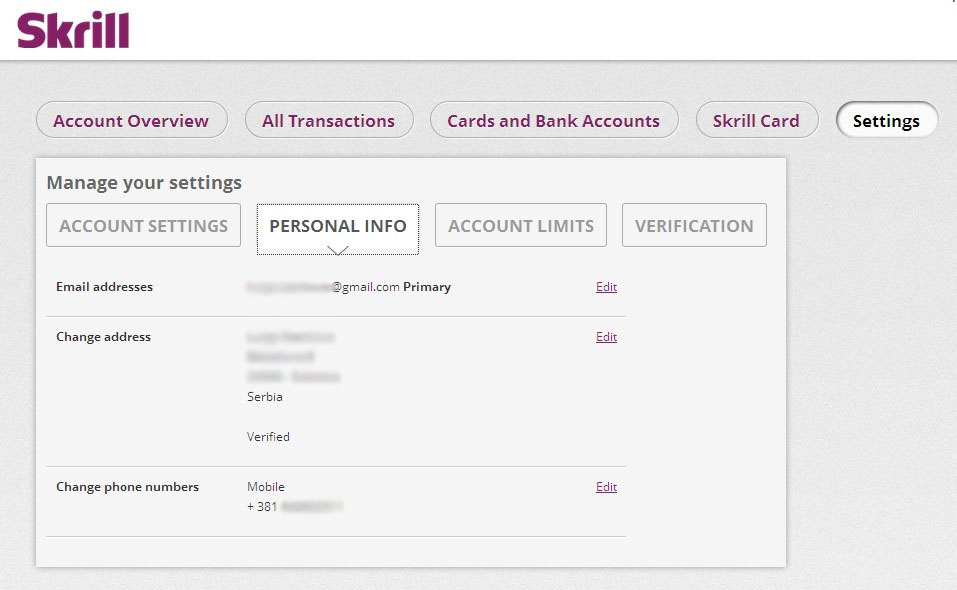Edit the phone numbers
The width and height of the screenshot is (957, 590).
point(606,487)
